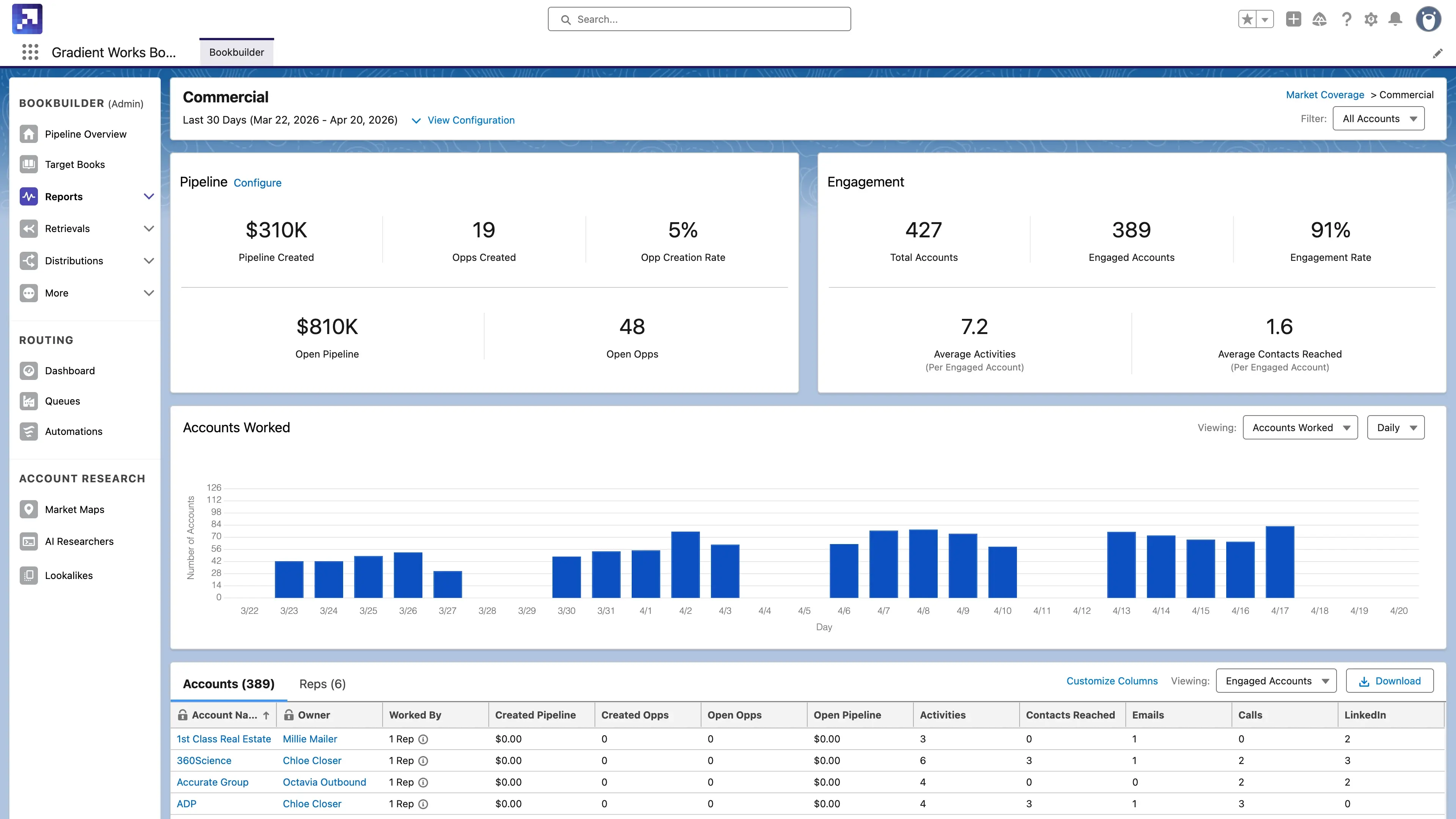
Task: Open Target Books in sidebar
Action: (x=75, y=165)
